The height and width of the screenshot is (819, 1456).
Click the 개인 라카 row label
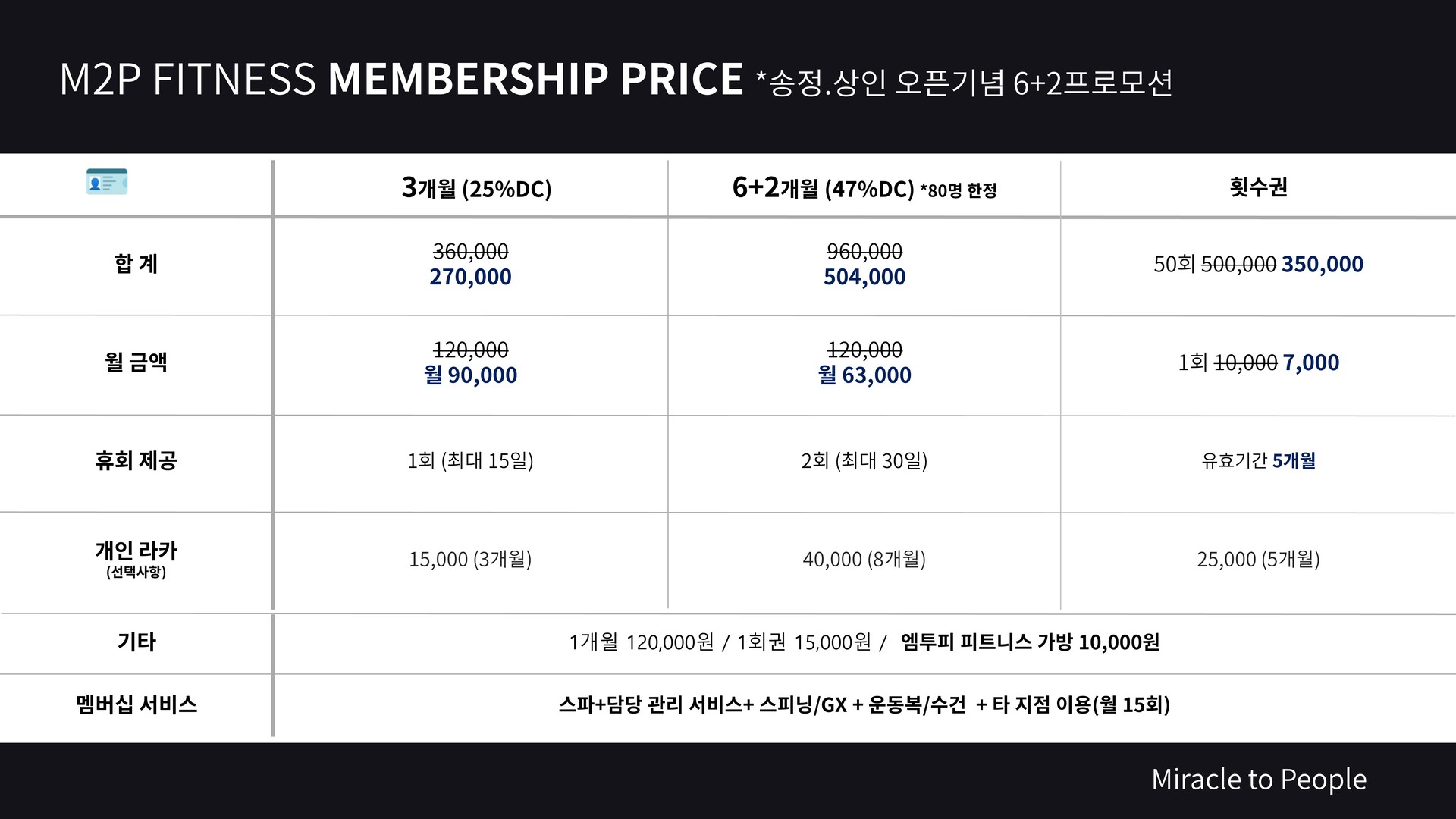tap(136, 551)
